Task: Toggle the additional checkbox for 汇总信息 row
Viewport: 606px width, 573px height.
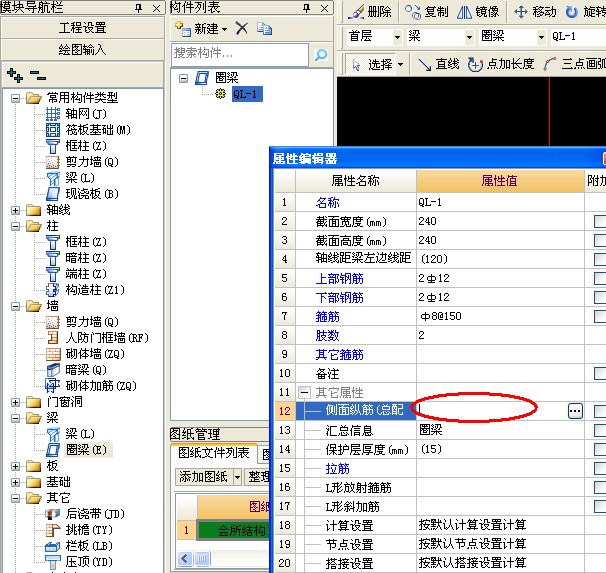Action: tap(600, 430)
